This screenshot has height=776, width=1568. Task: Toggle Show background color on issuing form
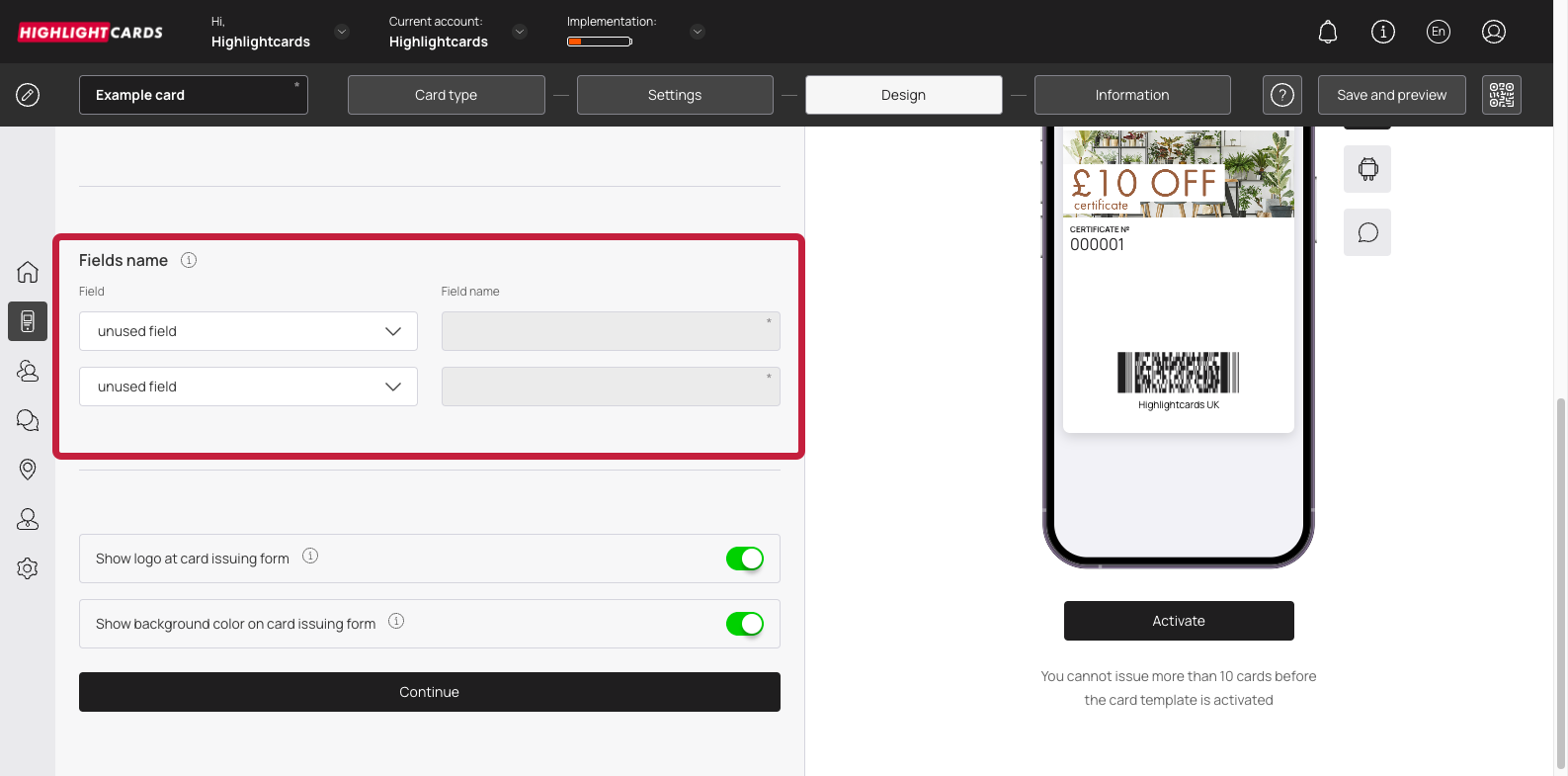click(744, 624)
